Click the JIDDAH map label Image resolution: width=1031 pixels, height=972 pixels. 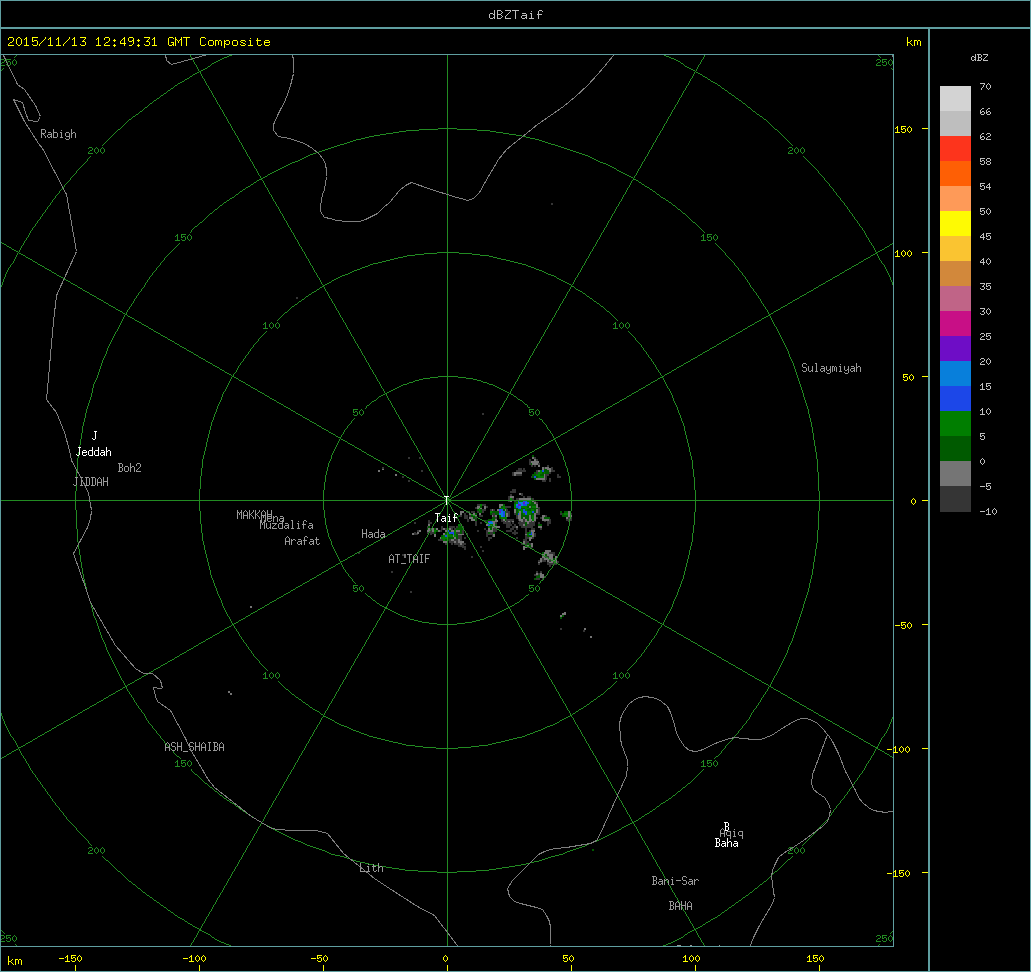pyautogui.click(x=91, y=482)
